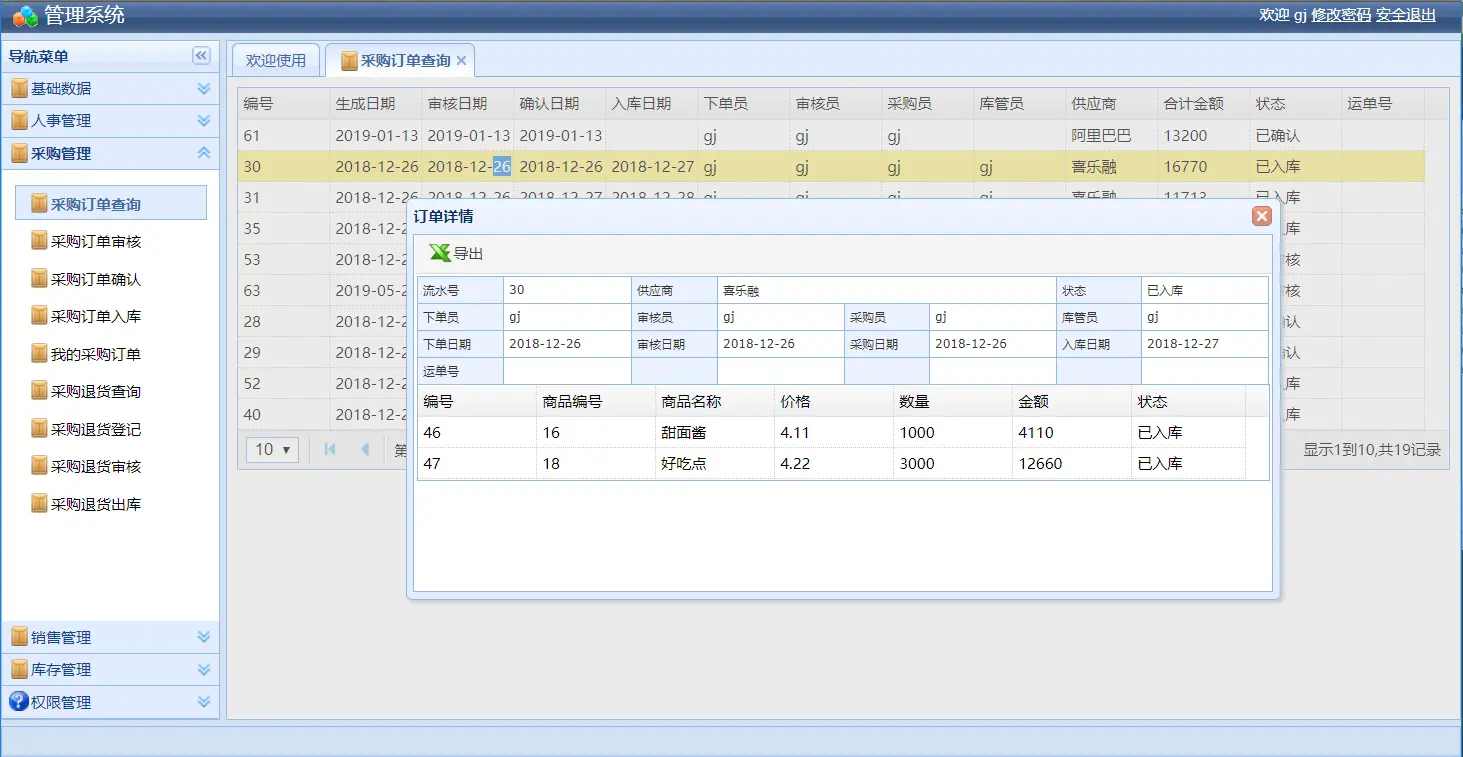Select detail row with product 甜面酱
Screen dimensions: 1463x757
[831, 433]
